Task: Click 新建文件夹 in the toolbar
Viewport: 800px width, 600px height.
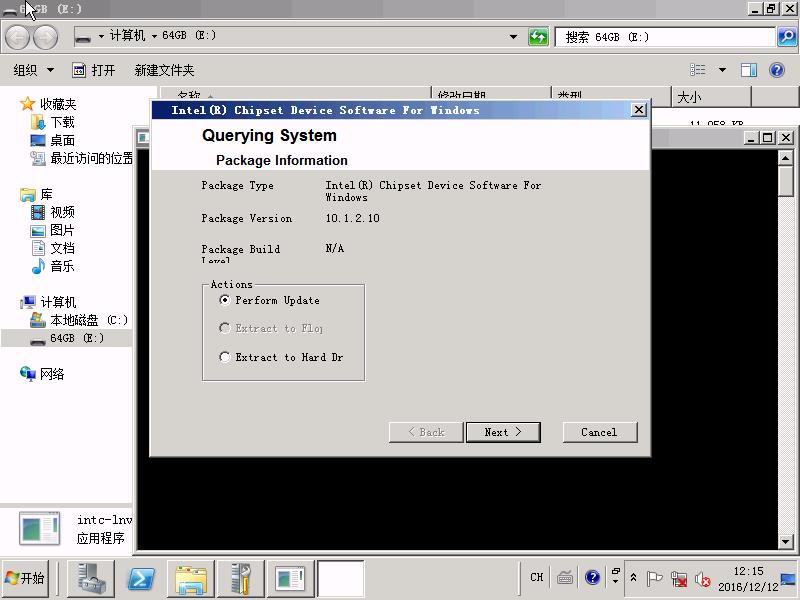Action: pyautogui.click(x=164, y=70)
